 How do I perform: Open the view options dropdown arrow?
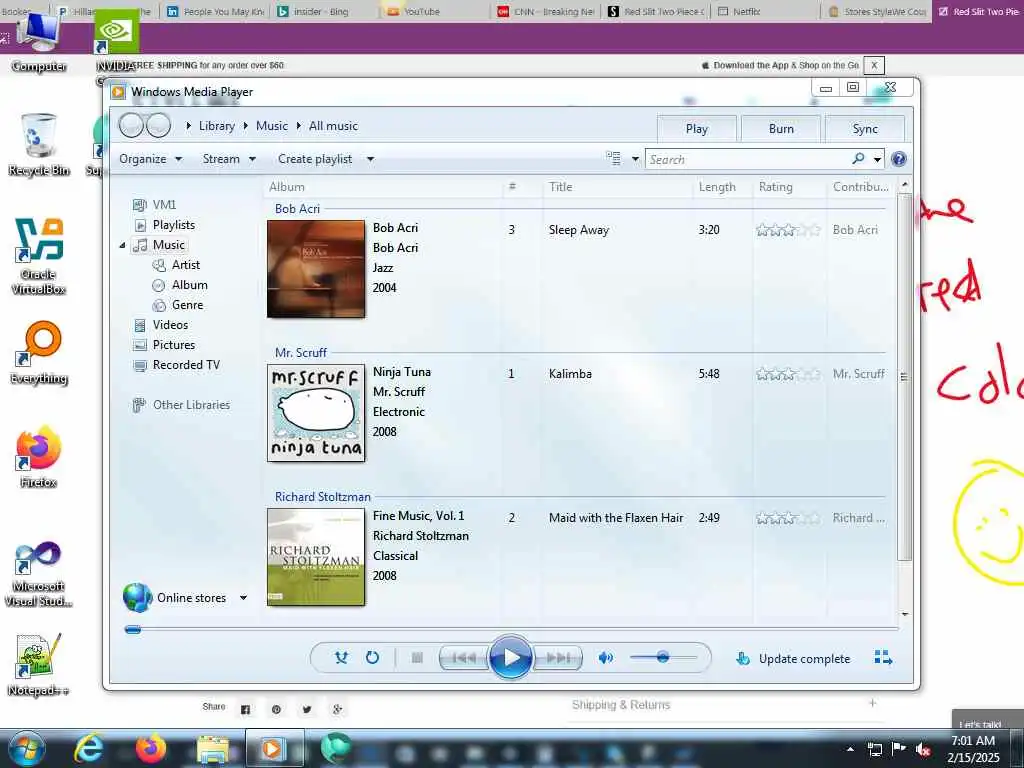pyautogui.click(x=635, y=159)
